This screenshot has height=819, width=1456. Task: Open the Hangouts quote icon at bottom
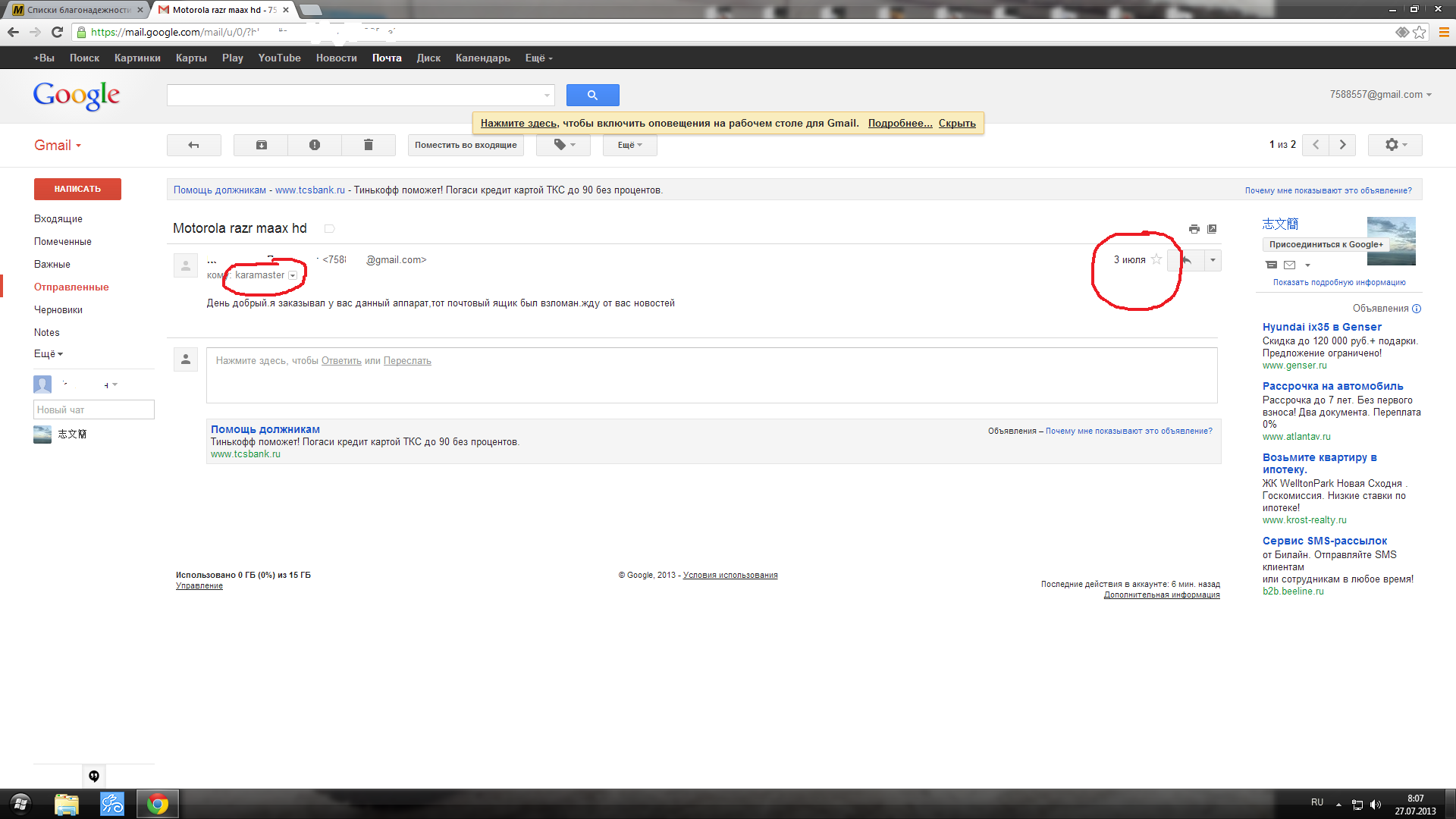tap(94, 776)
